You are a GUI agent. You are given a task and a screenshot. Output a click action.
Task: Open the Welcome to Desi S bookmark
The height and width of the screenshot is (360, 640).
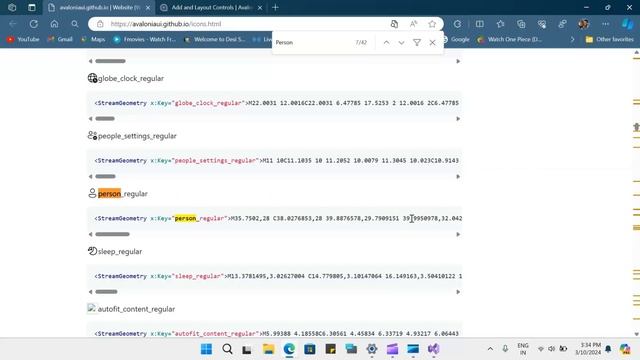click(215, 39)
